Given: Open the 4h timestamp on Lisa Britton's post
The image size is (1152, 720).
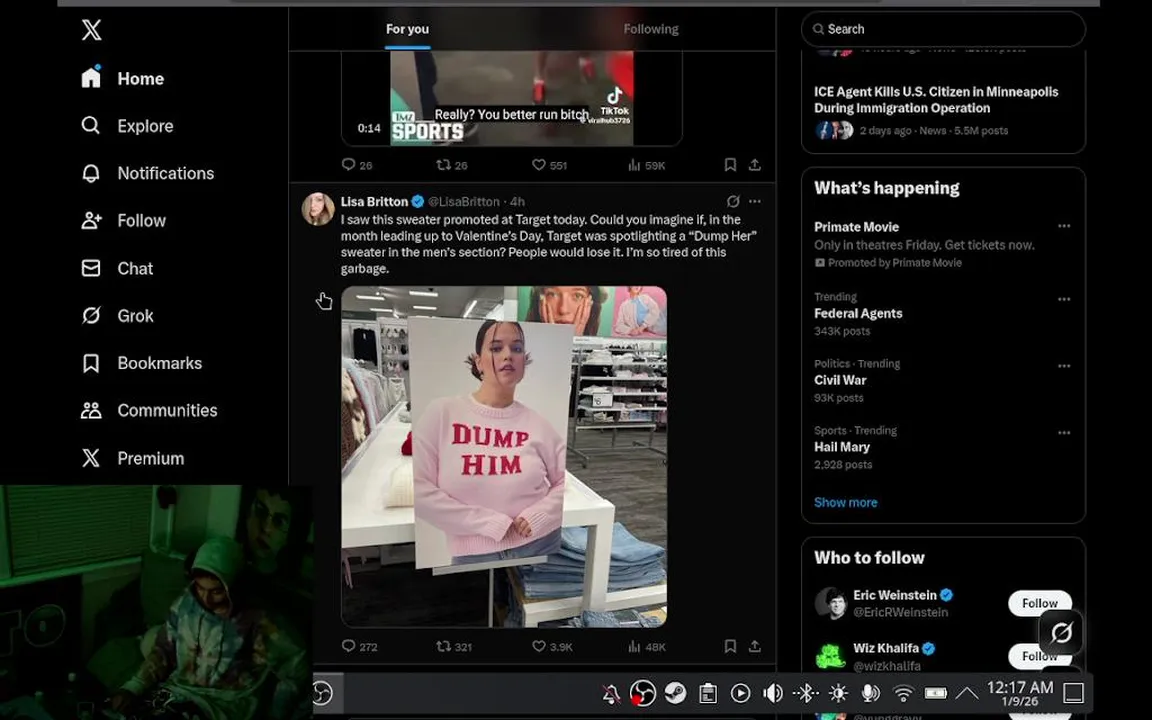Looking at the screenshot, I should coord(517,201).
